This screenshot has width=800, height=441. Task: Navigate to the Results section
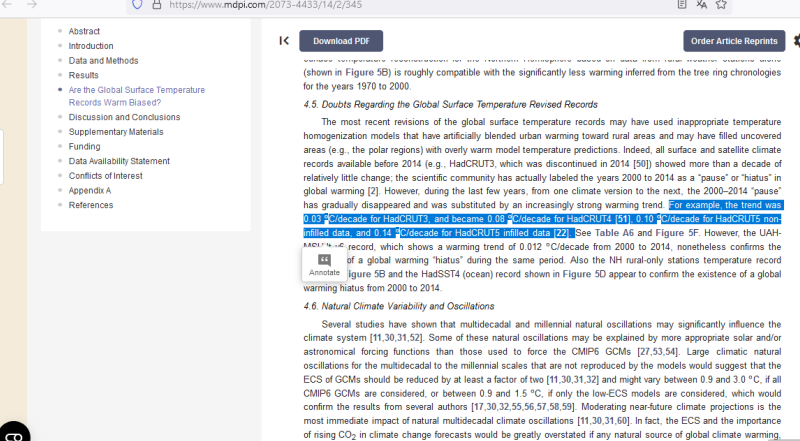pos(84,76)
